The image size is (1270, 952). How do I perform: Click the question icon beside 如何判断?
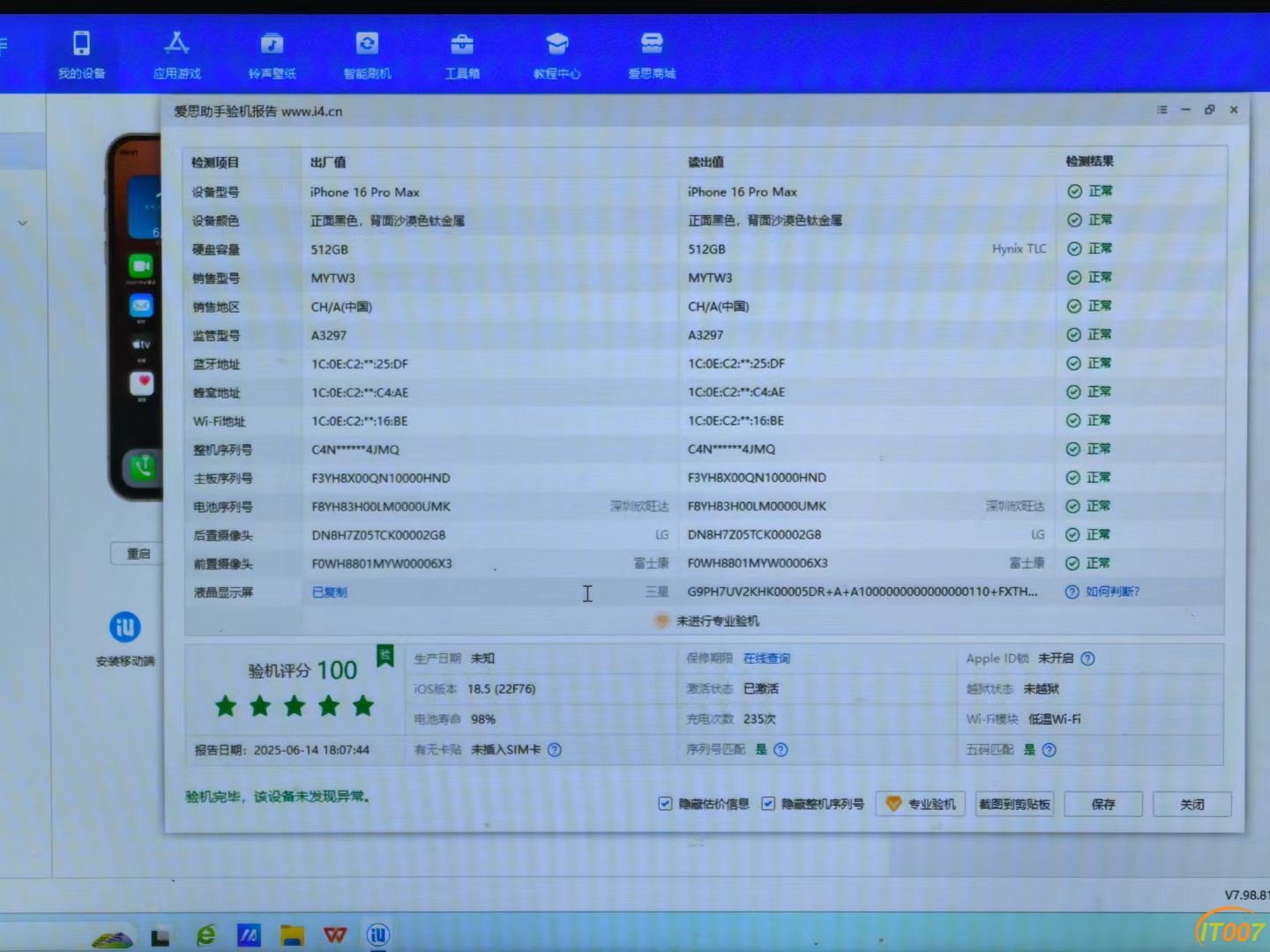click(x=1072, y=591)
